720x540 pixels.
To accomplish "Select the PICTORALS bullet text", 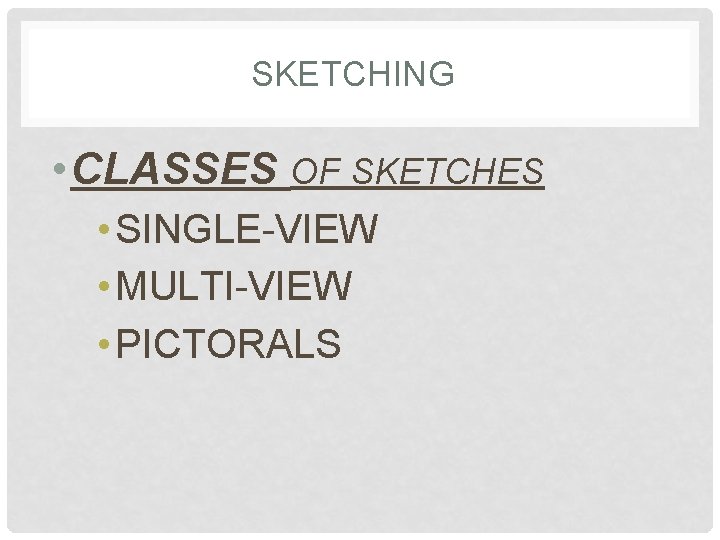I will (228, 343).
